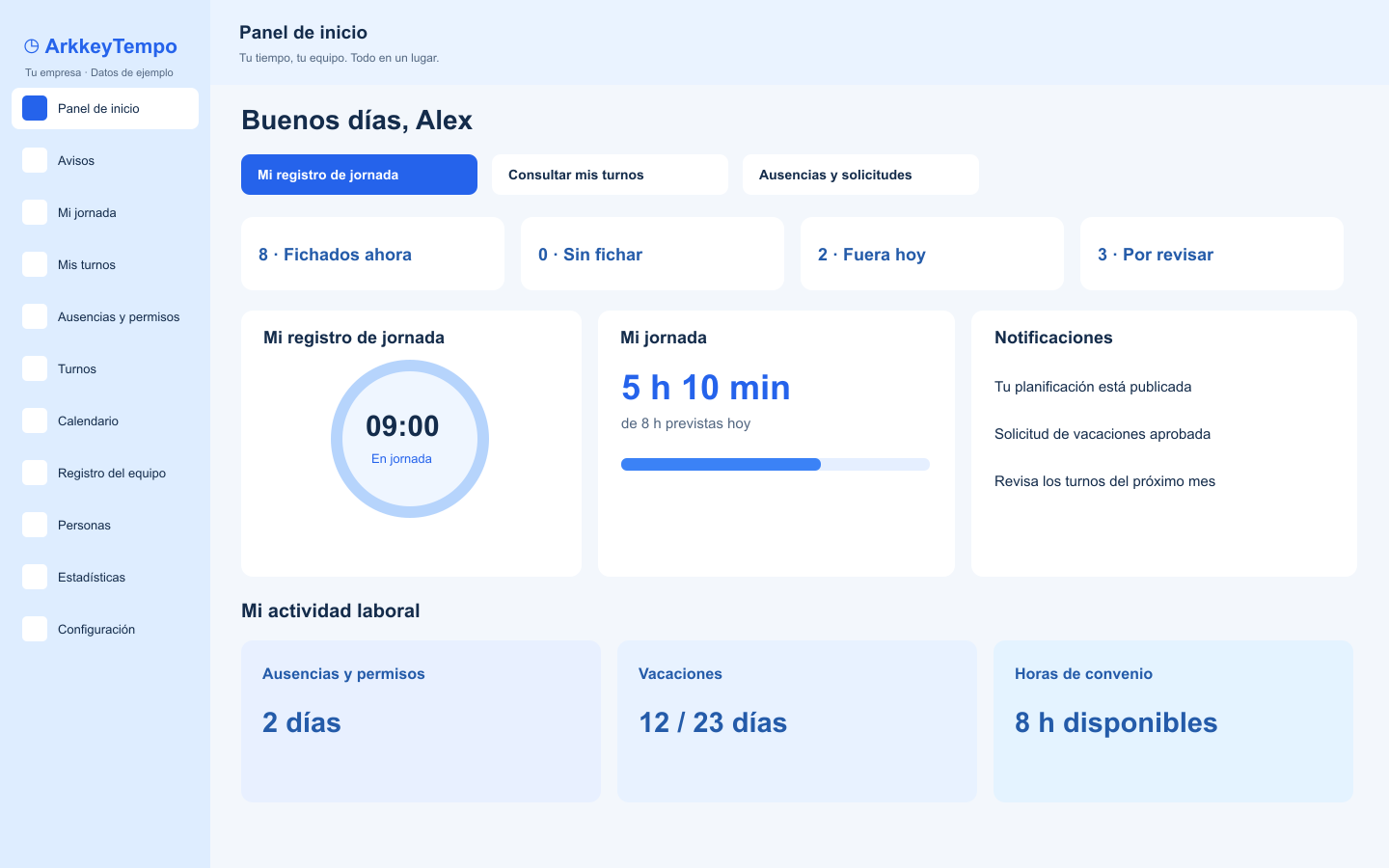Click the Panel de inicio sidebar icon
This screenshot has height=868, width=1389.
click(x=35, y=108)
